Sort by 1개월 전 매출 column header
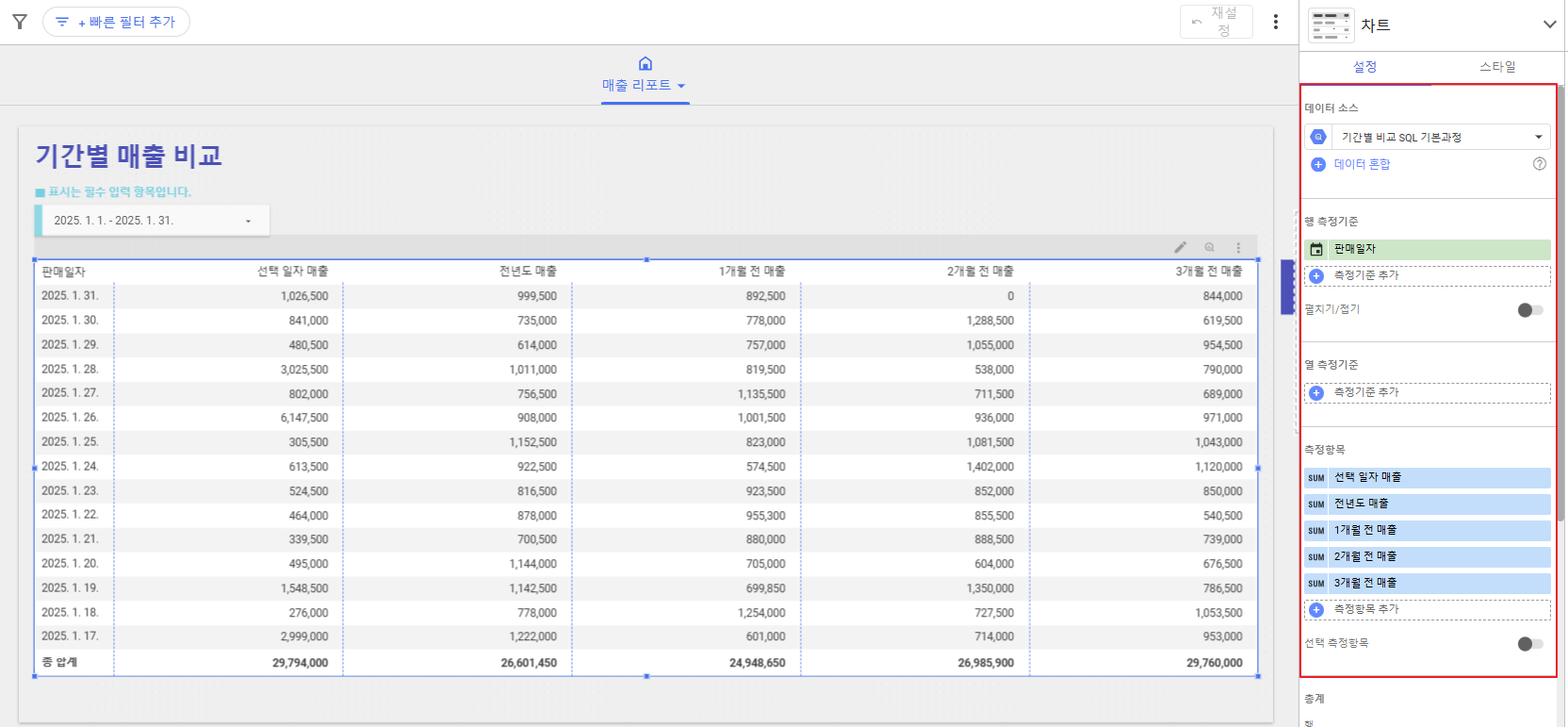The width and height of the screenshot is (1568, 727). 752,272
